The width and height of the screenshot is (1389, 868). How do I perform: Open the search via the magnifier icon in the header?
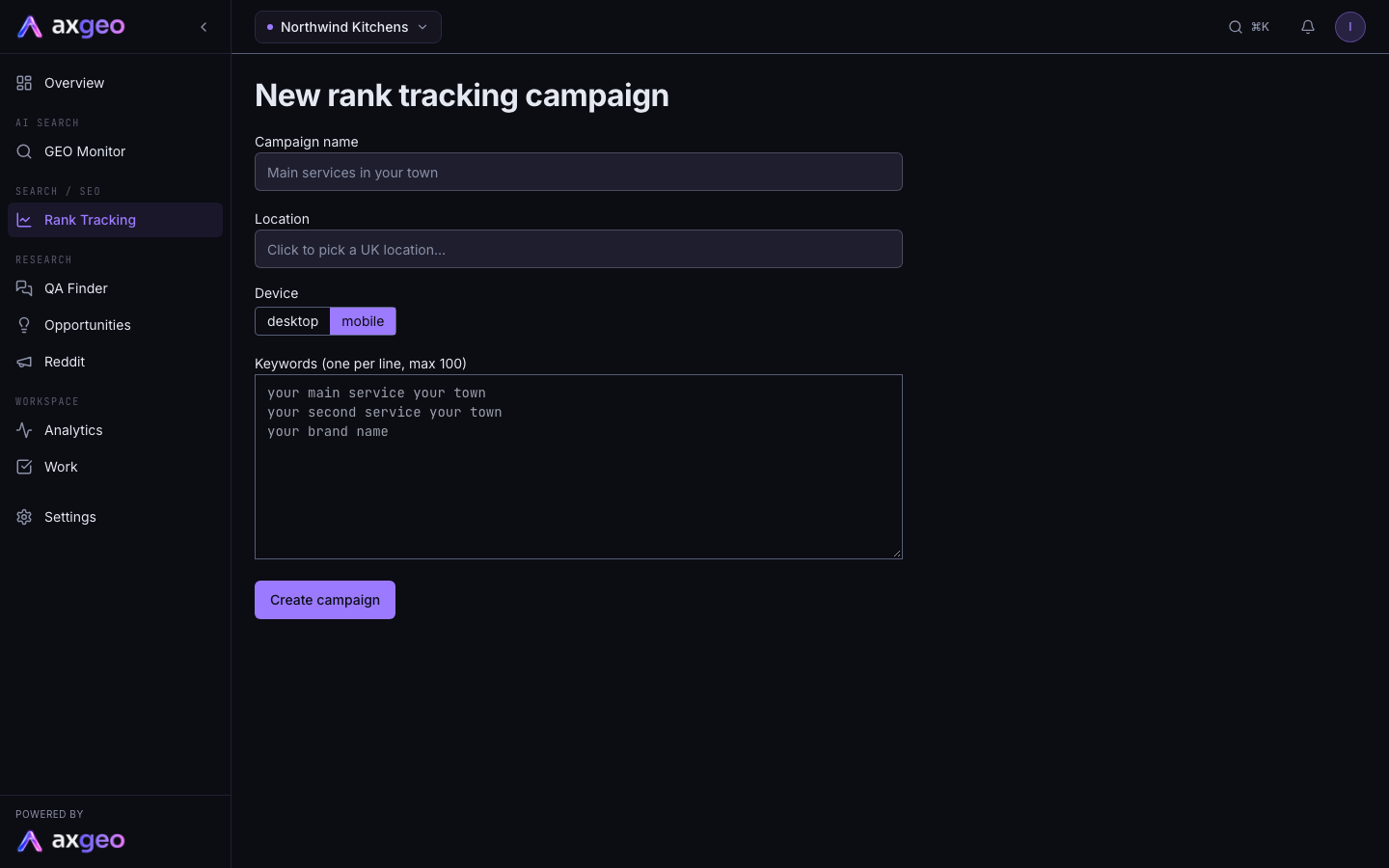[1236, 27]
